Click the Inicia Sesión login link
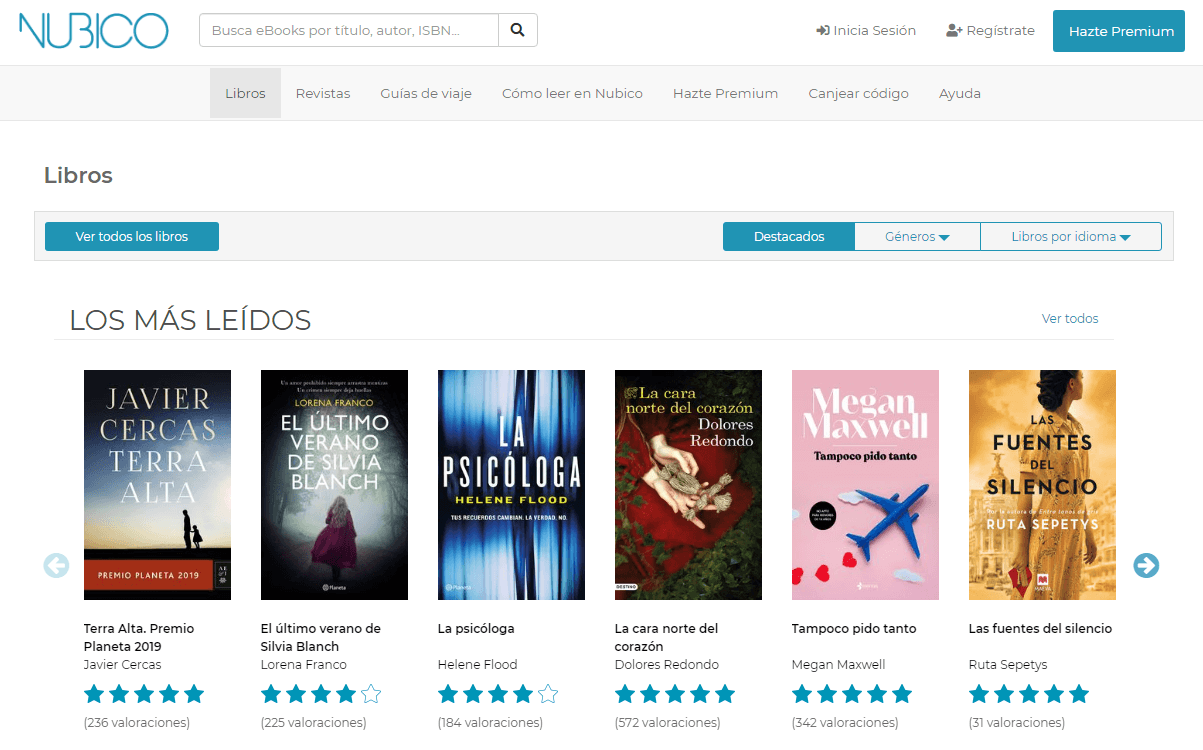This screenshot has width=1203, height=750. click(866, 31)
